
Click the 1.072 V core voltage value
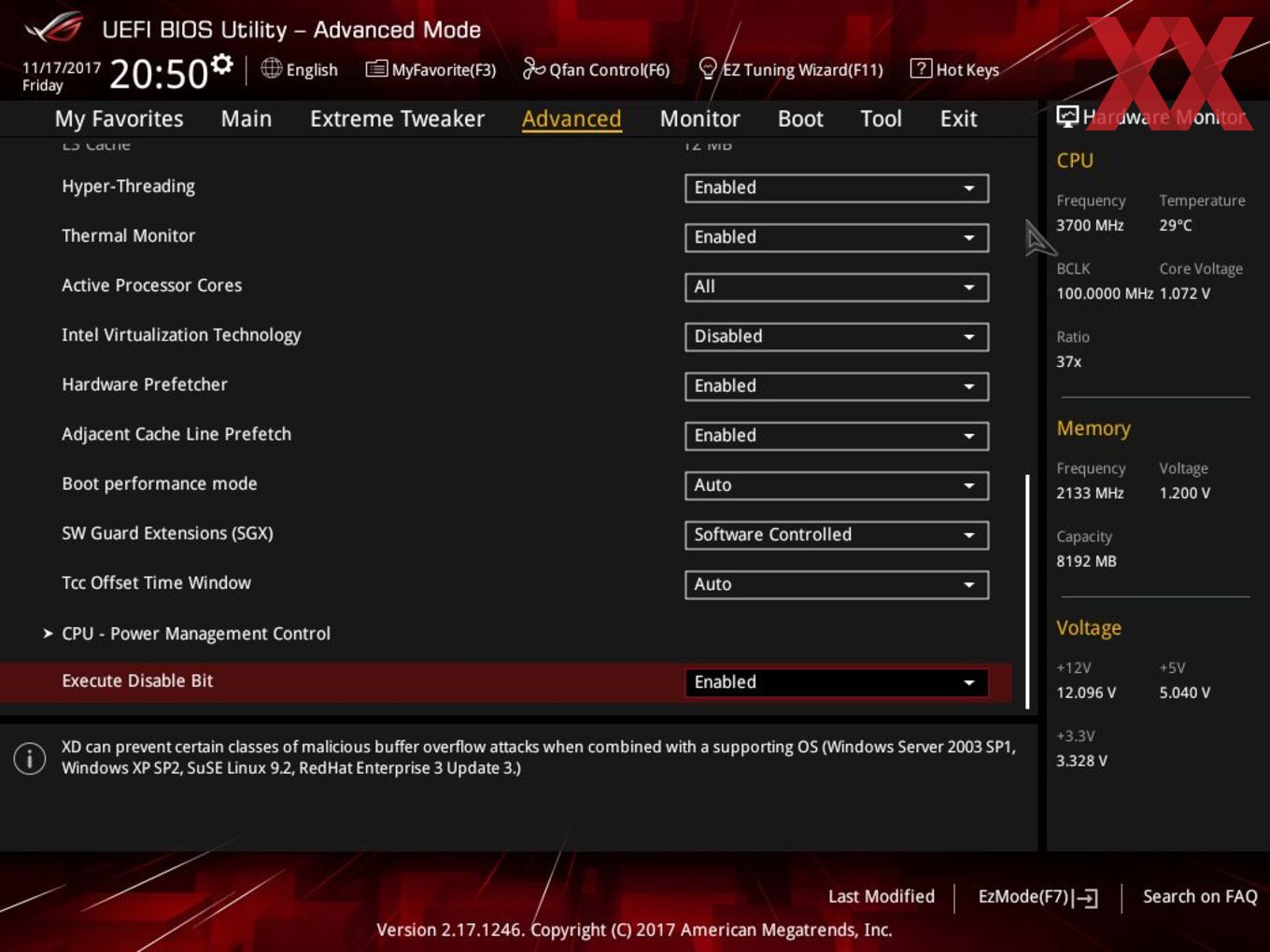1185,293
